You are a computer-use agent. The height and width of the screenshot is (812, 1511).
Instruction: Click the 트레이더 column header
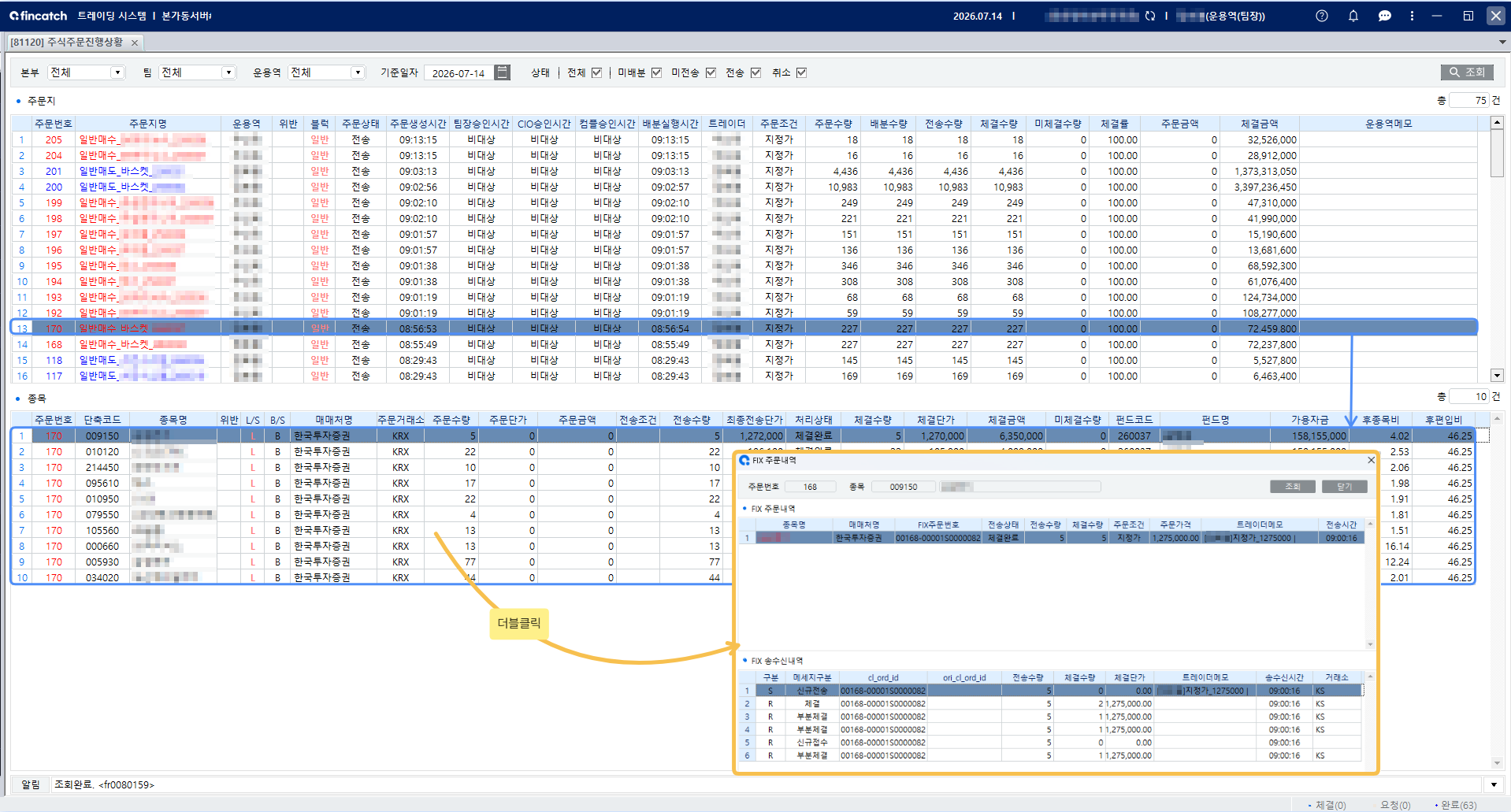[726, 124]
